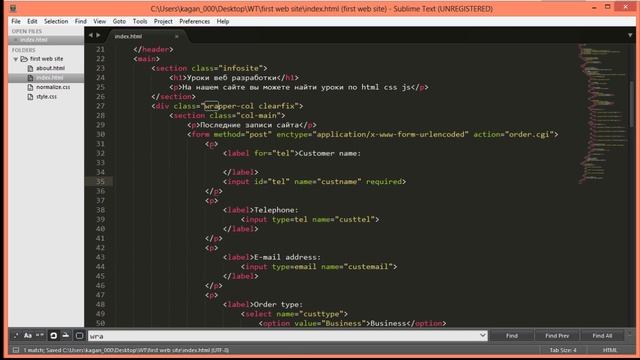Viewport: 640px width, 360px height.
Task: Change HTML syntax in status bar
Action: point(610,350)
